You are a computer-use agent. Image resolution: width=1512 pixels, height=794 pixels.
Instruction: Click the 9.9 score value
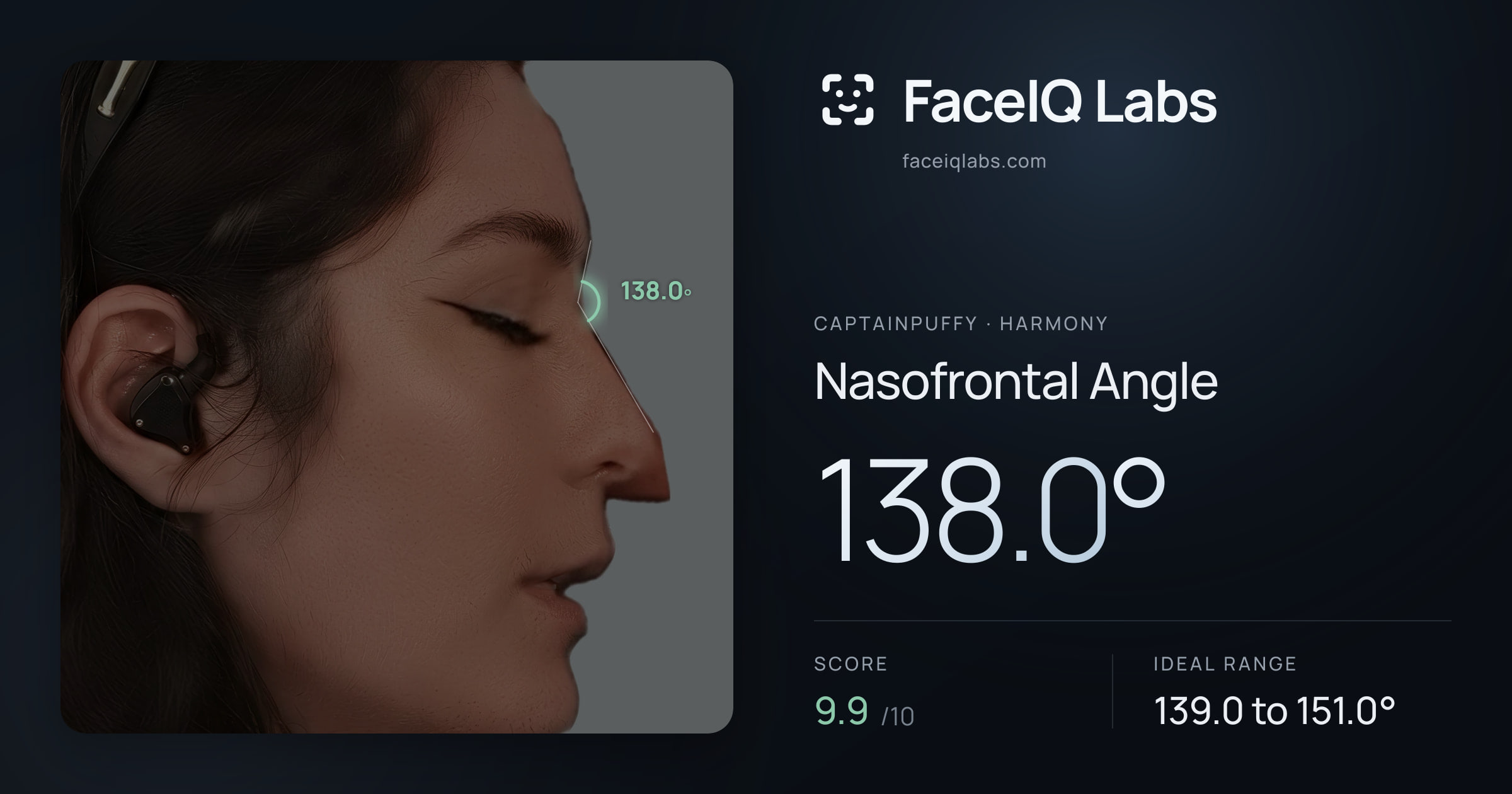click(842, 711)
